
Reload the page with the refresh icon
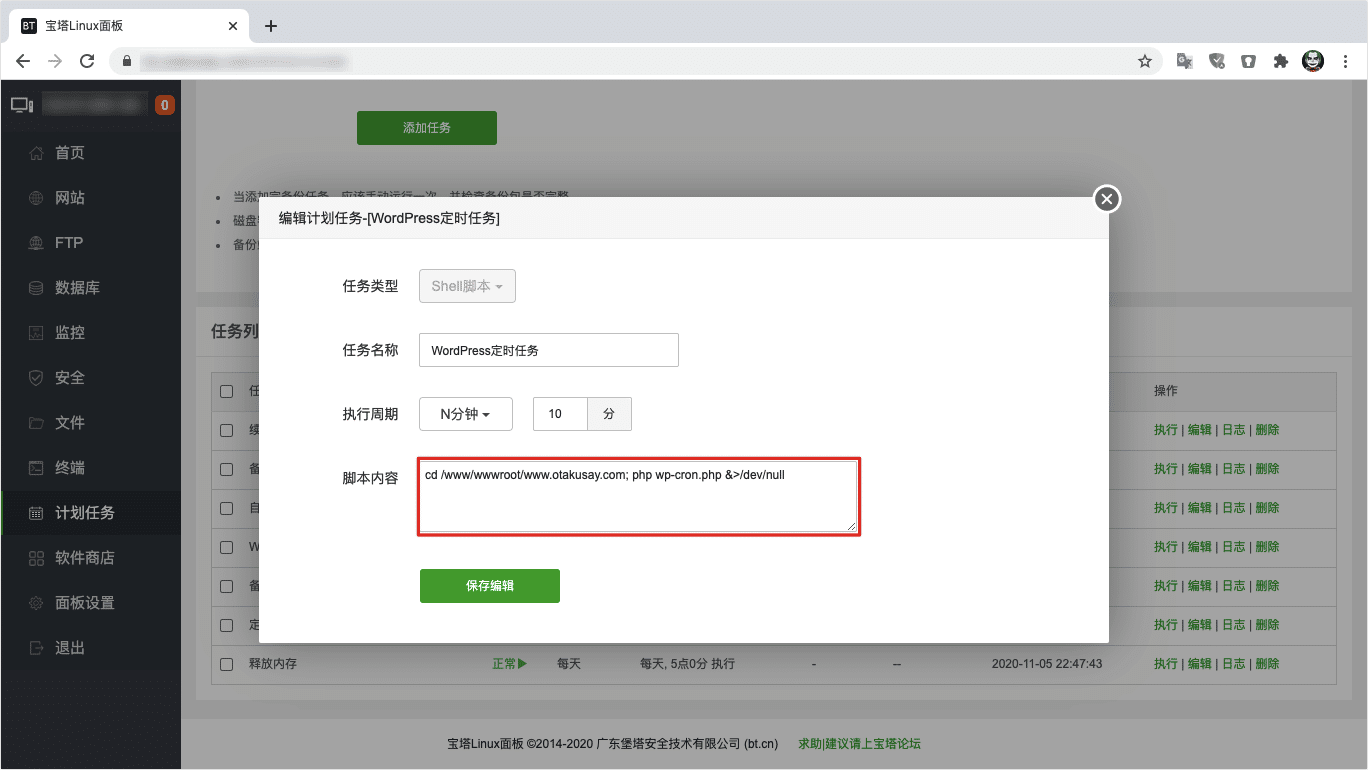tap(87, 61)
